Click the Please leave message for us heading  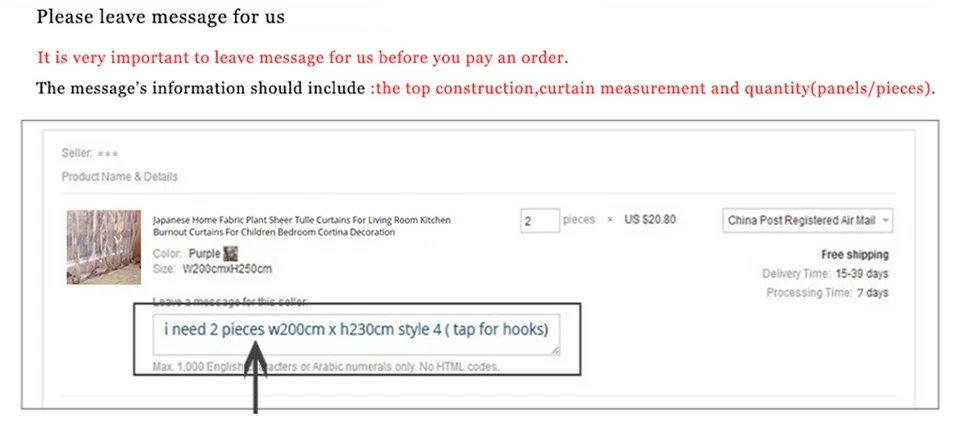(160, 17)
